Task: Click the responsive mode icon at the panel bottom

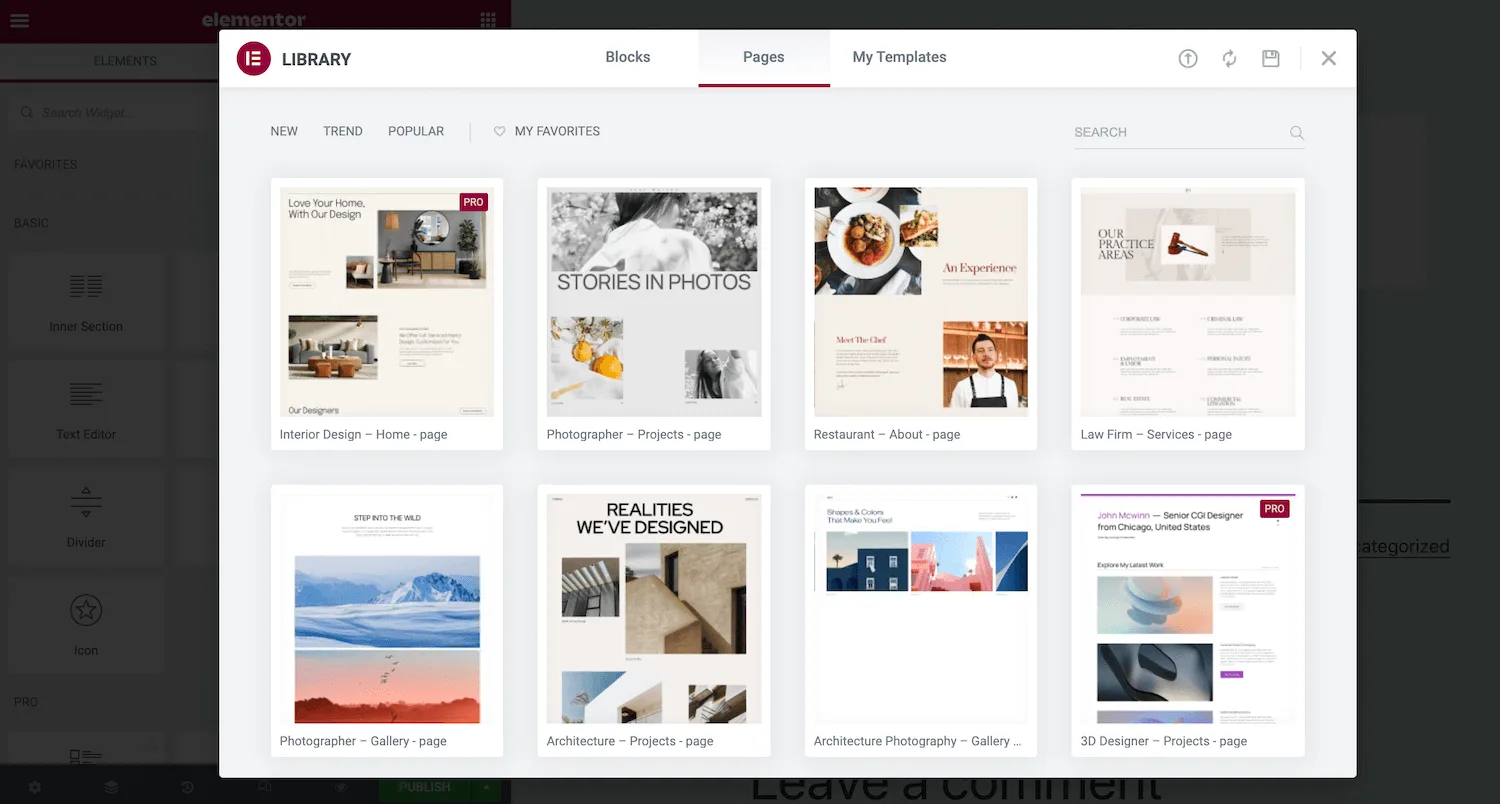Action: point(264,787)
